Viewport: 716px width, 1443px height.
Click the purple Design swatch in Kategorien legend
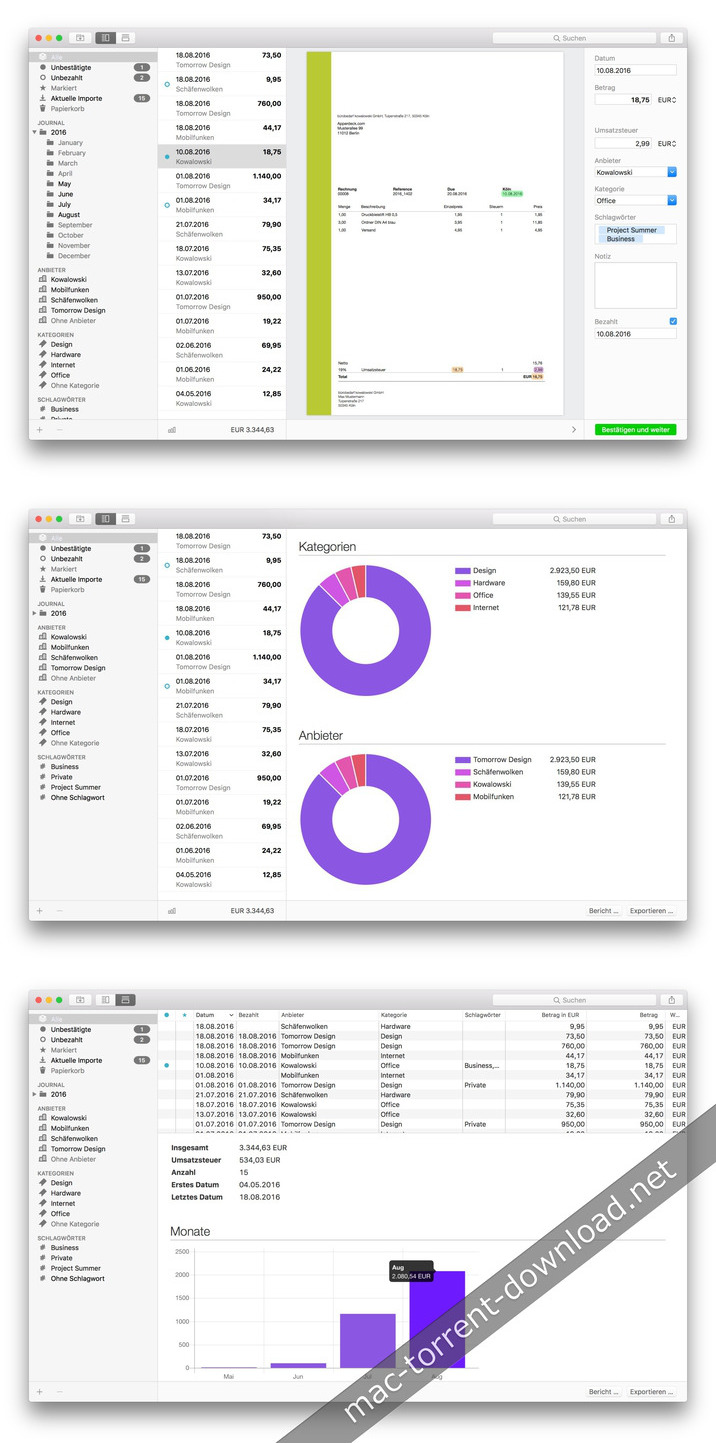[x=462, y=571]
